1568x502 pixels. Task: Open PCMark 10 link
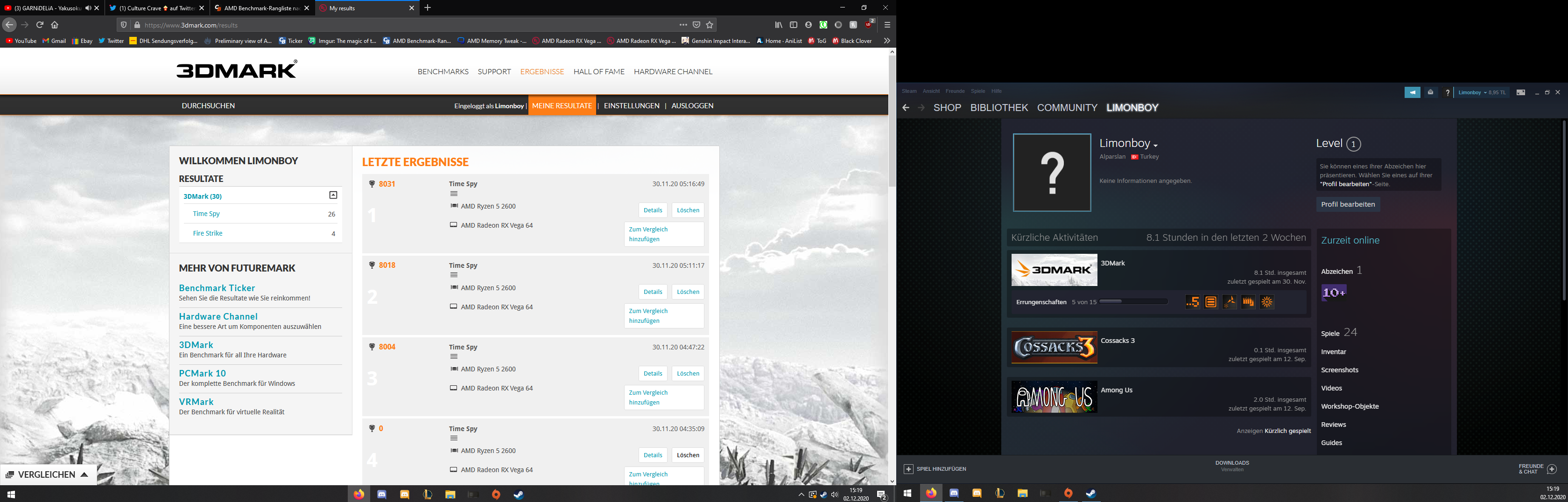(x=202, y=373)
